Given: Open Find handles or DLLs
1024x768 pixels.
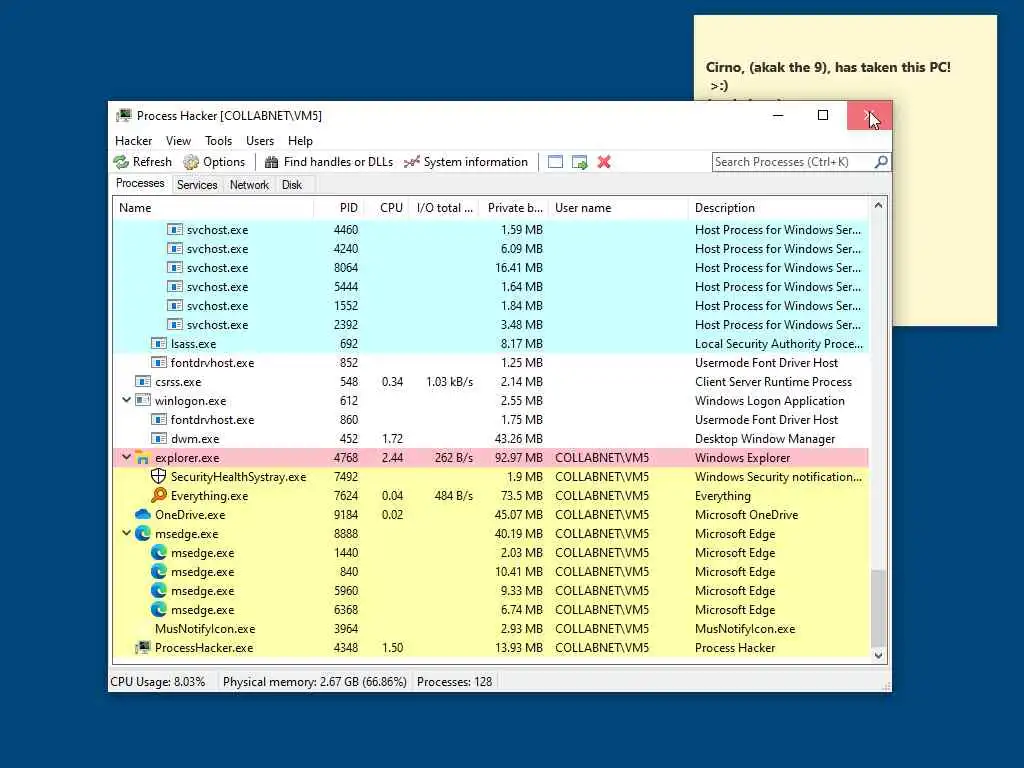Looking at the screenshot, I should pyautogui.click(x=328, y=162).
